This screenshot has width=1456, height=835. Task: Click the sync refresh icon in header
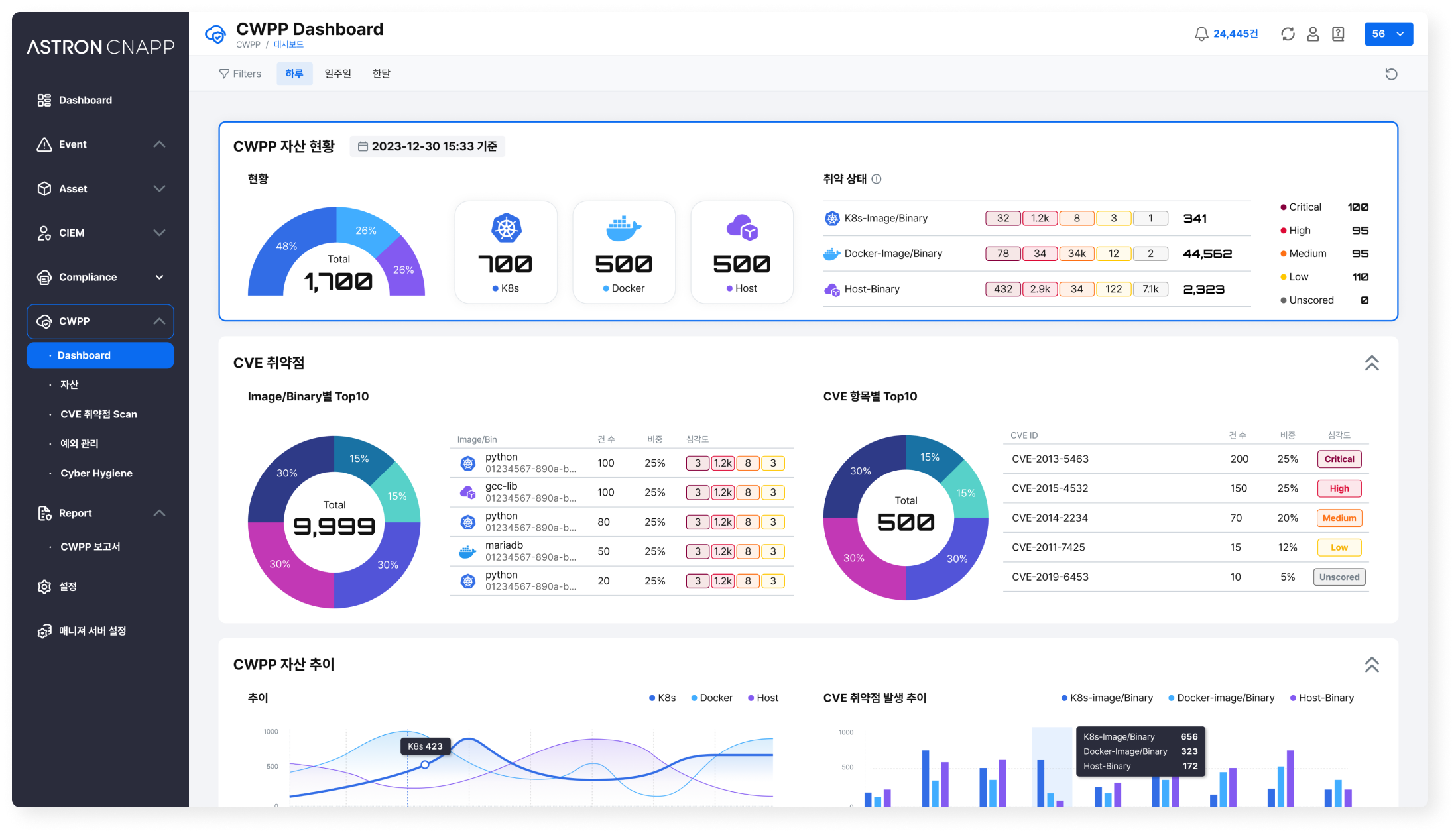click(1288, 34)
